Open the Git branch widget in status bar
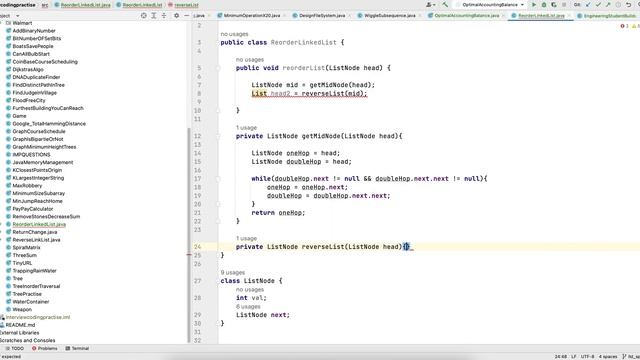The width and height of the screenshot is (640, 360). point(633,356)
